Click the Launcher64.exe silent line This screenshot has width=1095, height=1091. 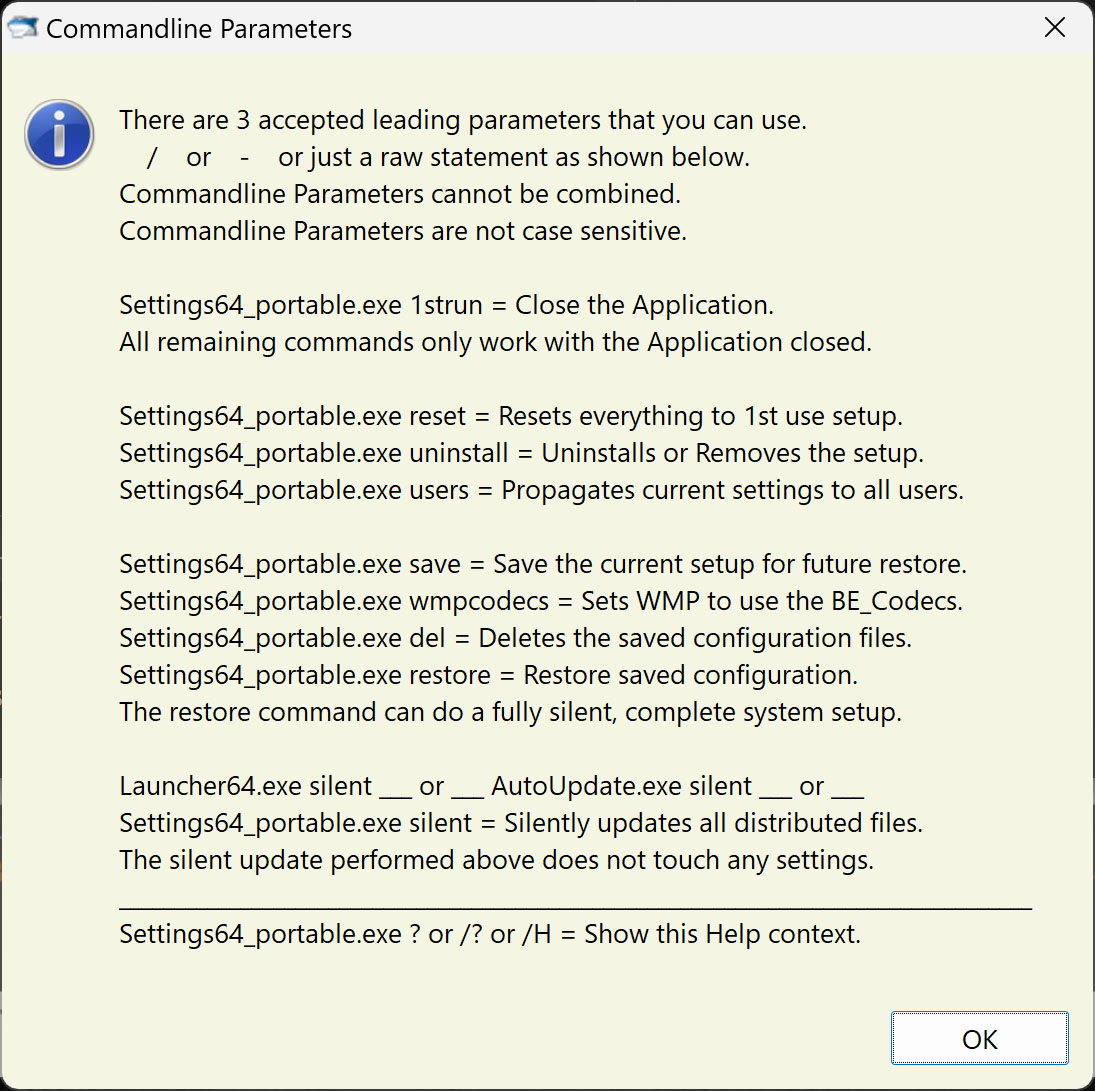491,786
